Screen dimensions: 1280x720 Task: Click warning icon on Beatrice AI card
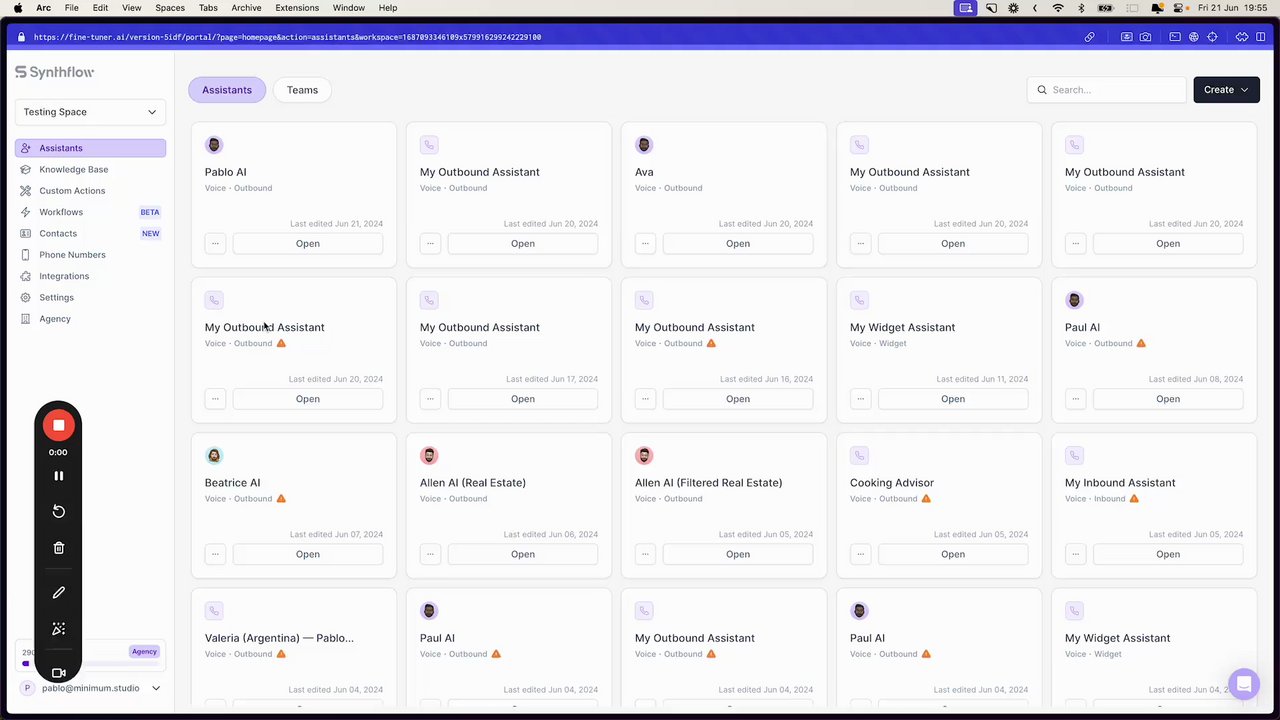pyautogui.click(x=281, y=499)
